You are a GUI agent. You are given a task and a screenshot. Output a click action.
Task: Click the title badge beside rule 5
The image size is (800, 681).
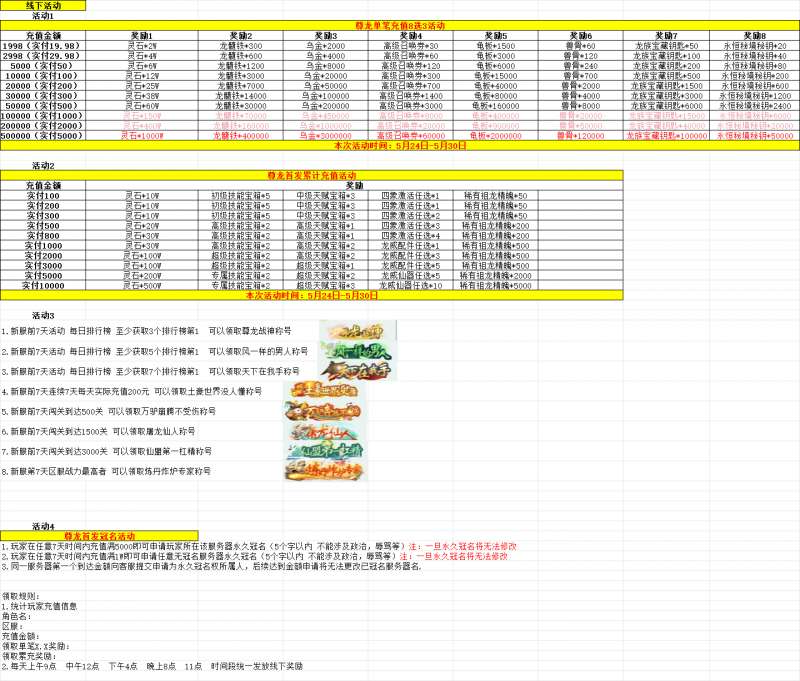(x=325, y=410)
